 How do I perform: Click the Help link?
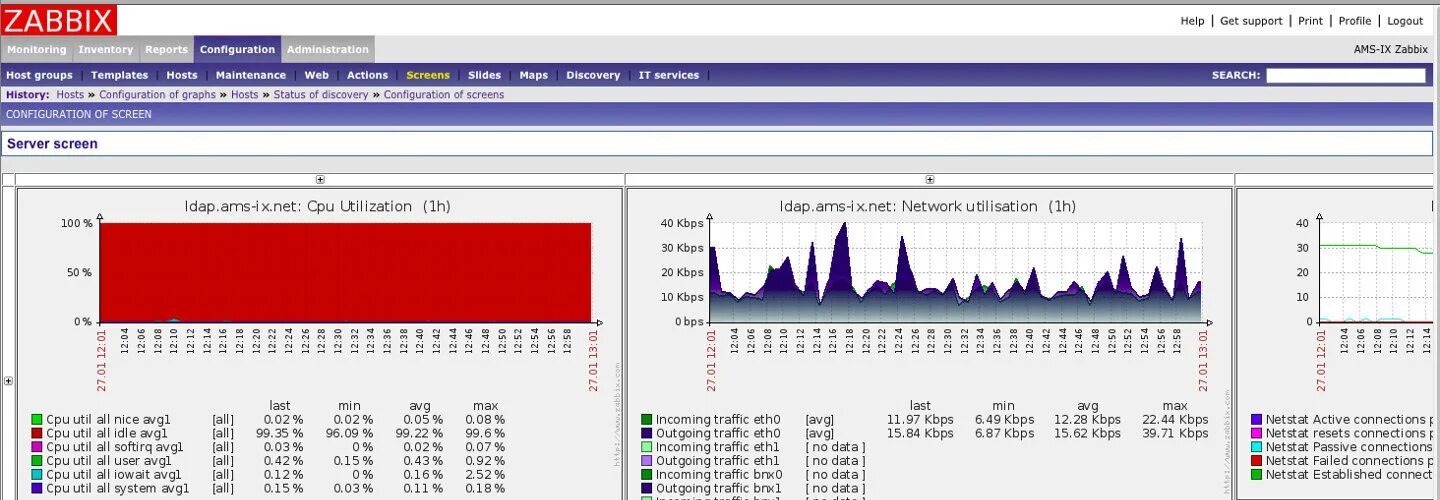pyautogui.click(x=1192, y=21)
